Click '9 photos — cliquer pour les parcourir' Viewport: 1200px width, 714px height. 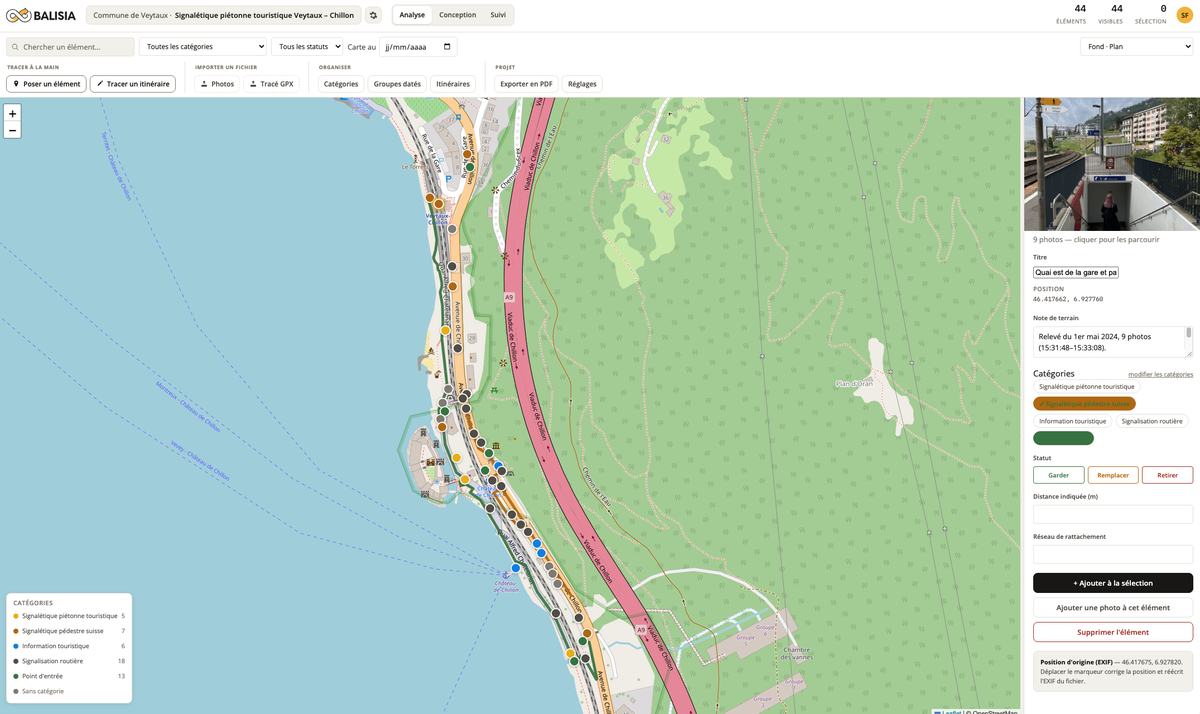1096,240
